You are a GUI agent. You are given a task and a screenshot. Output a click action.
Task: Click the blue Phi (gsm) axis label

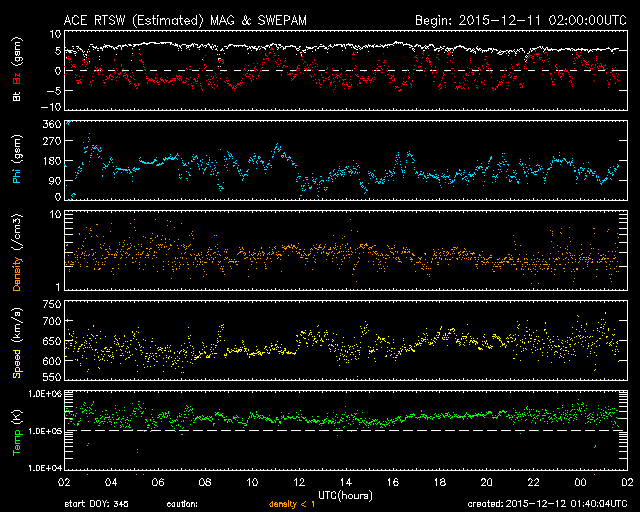[17, 161]
